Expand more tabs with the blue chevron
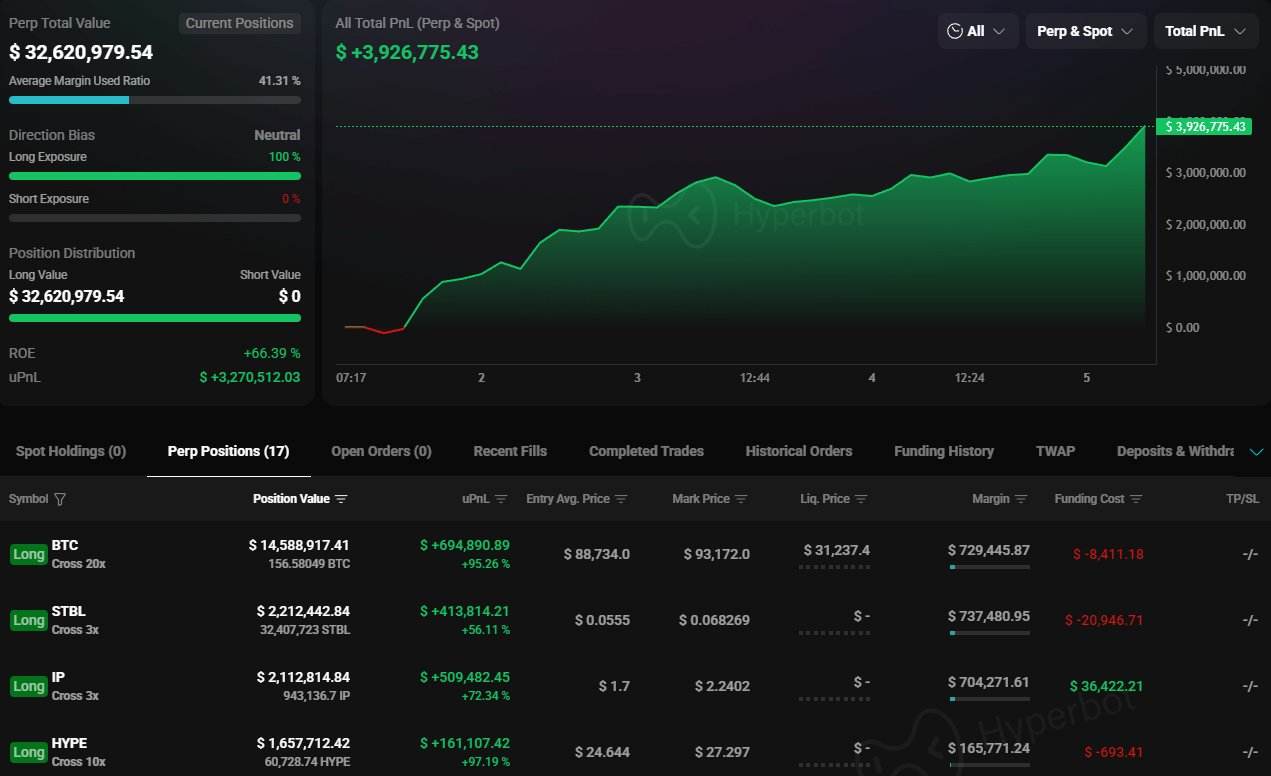This screenshot has height=776, width=1271. coord(1256,452)
